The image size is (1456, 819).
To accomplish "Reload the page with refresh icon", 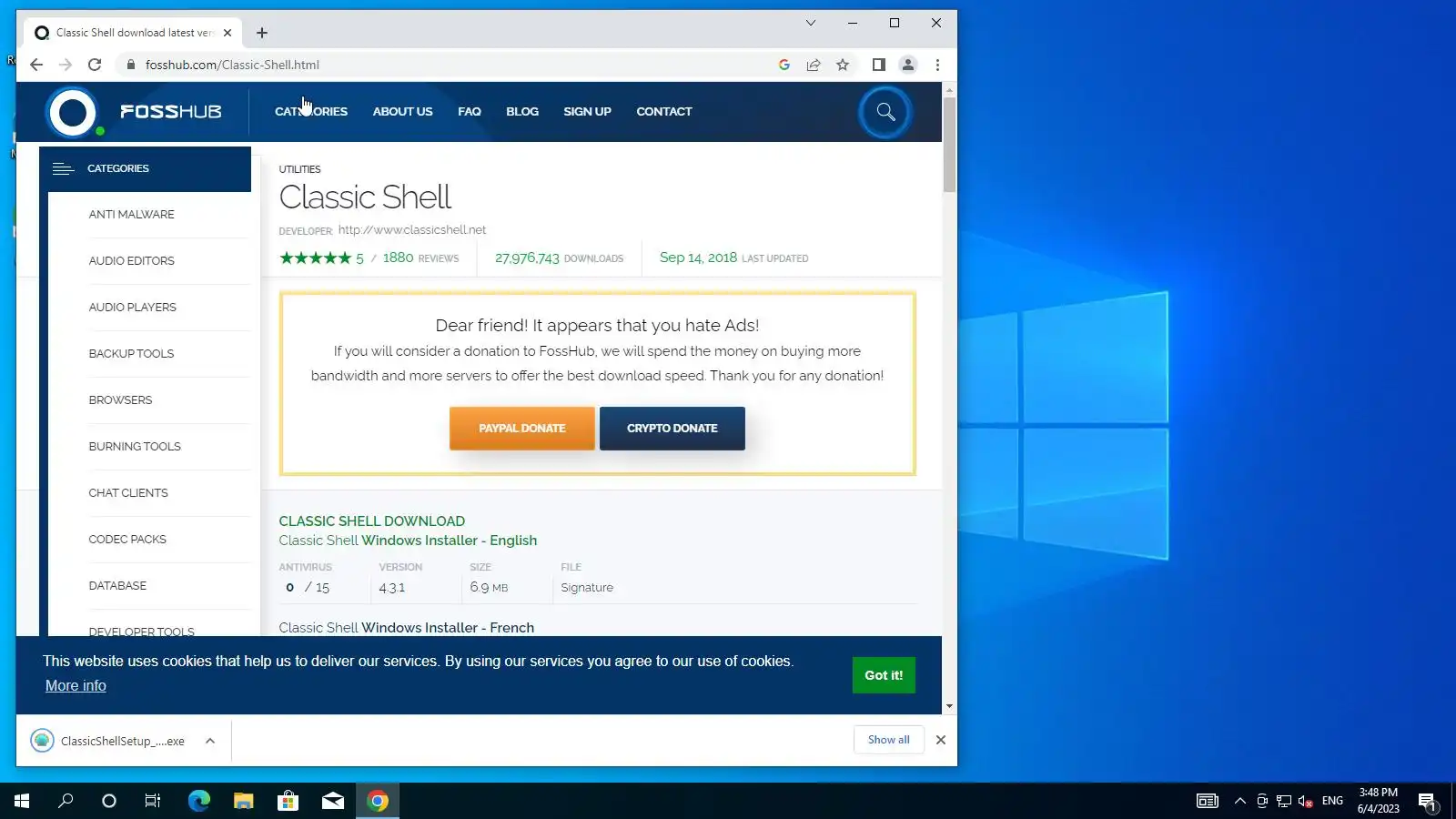I will point(95,65).
